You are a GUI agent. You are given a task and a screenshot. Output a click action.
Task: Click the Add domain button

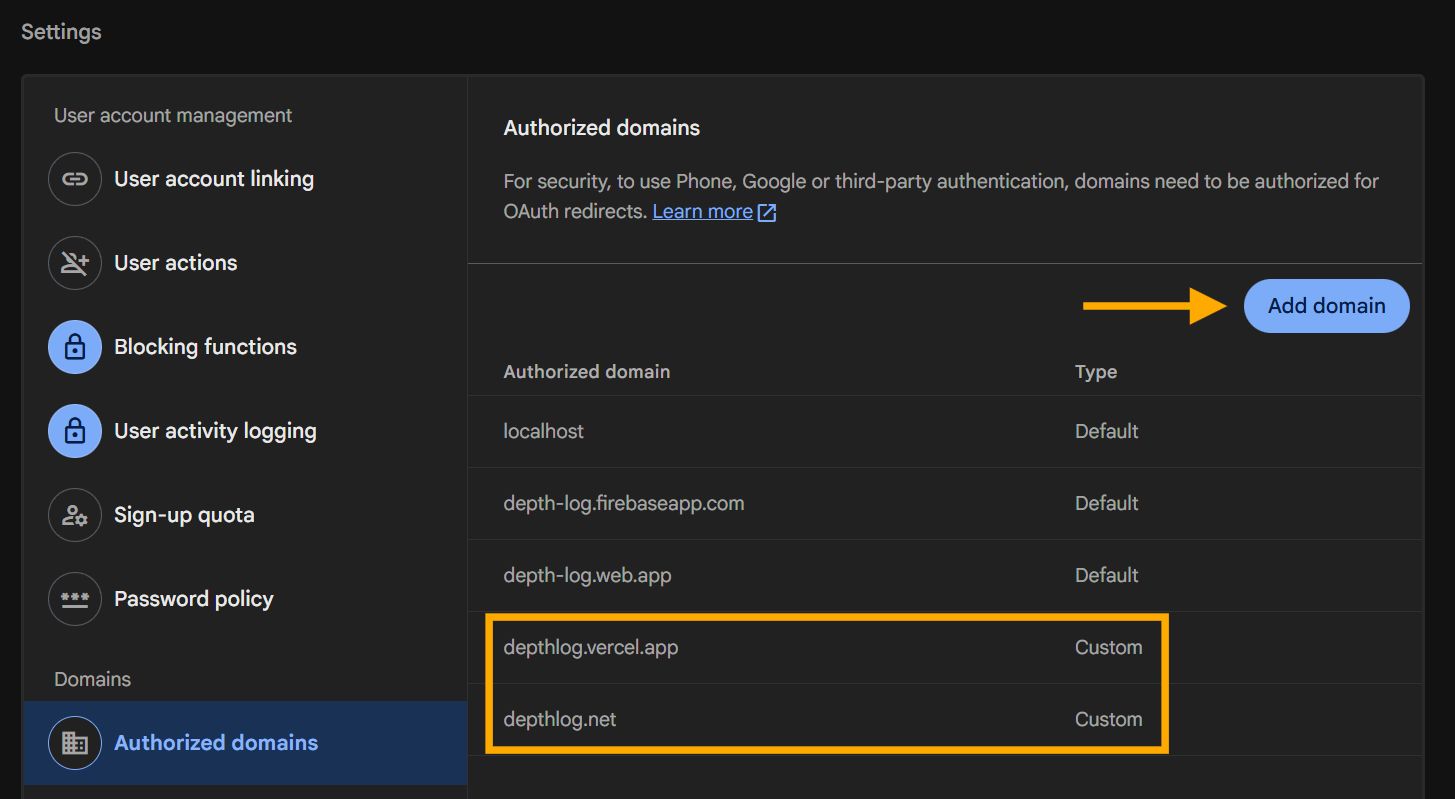[1326, 305]
